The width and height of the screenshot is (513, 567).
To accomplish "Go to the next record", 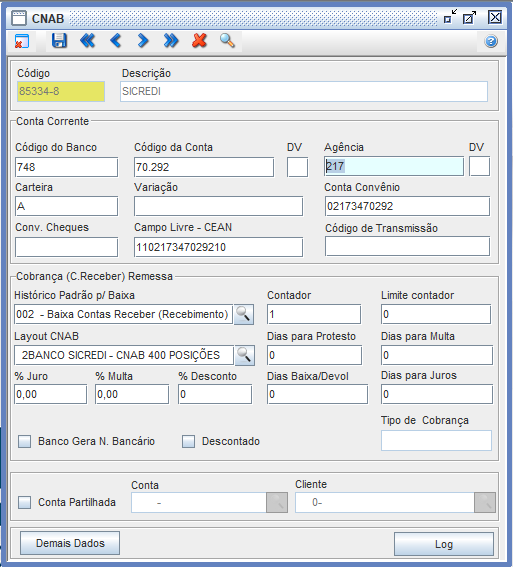I will click(143, 41).
